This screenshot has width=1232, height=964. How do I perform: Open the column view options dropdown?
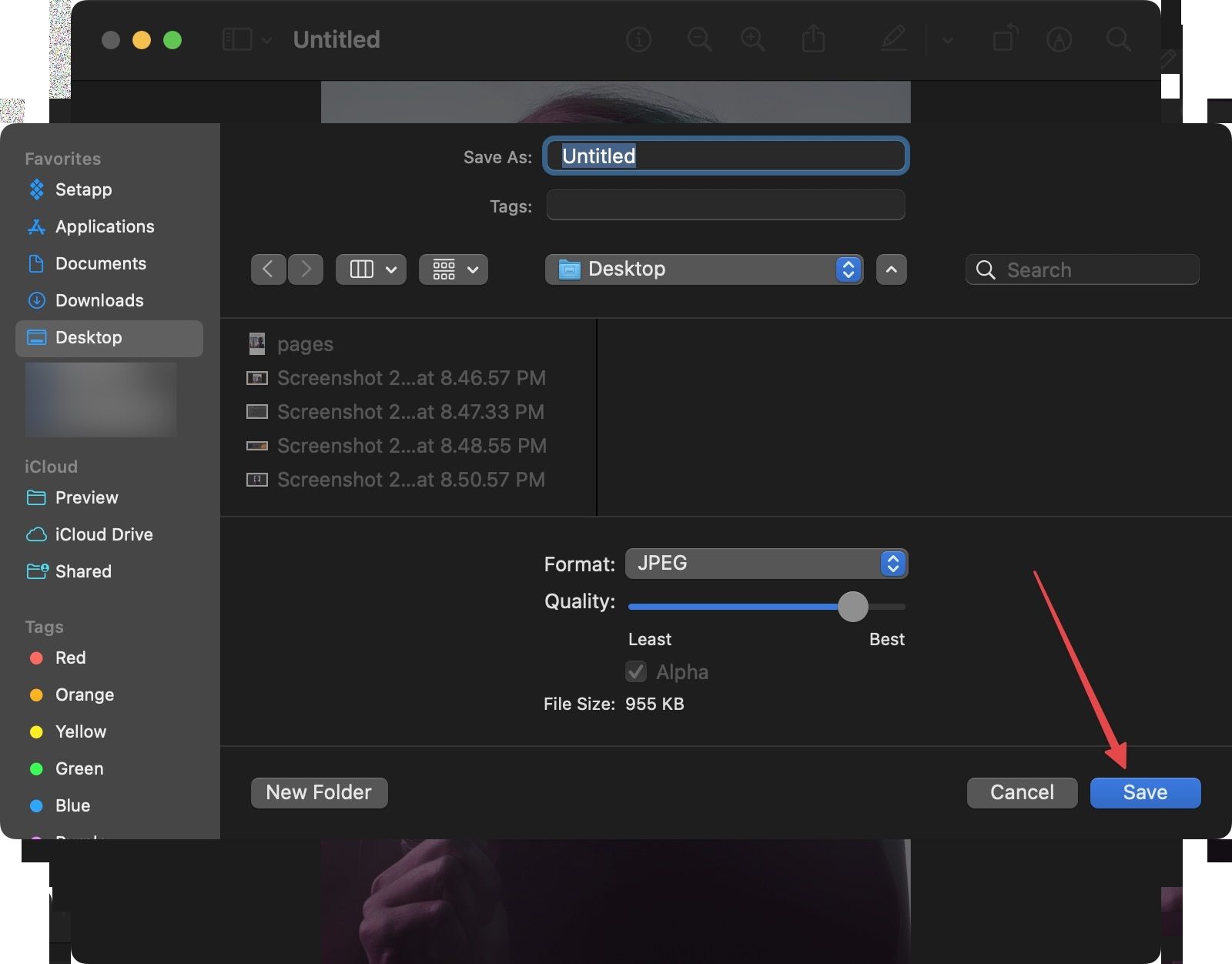click(371, 269)
